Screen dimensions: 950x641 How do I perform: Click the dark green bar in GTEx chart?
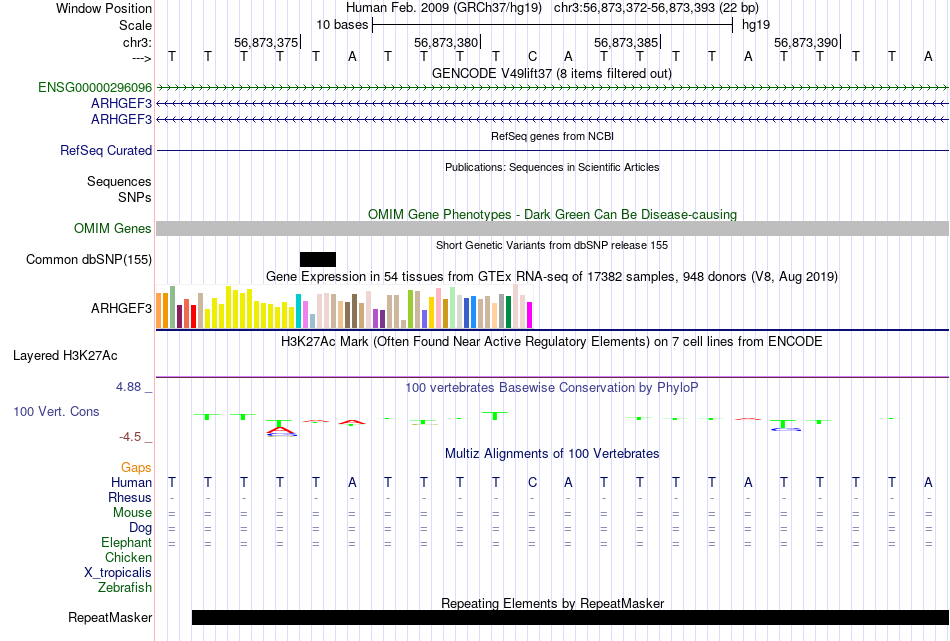(x=508, y=312)
